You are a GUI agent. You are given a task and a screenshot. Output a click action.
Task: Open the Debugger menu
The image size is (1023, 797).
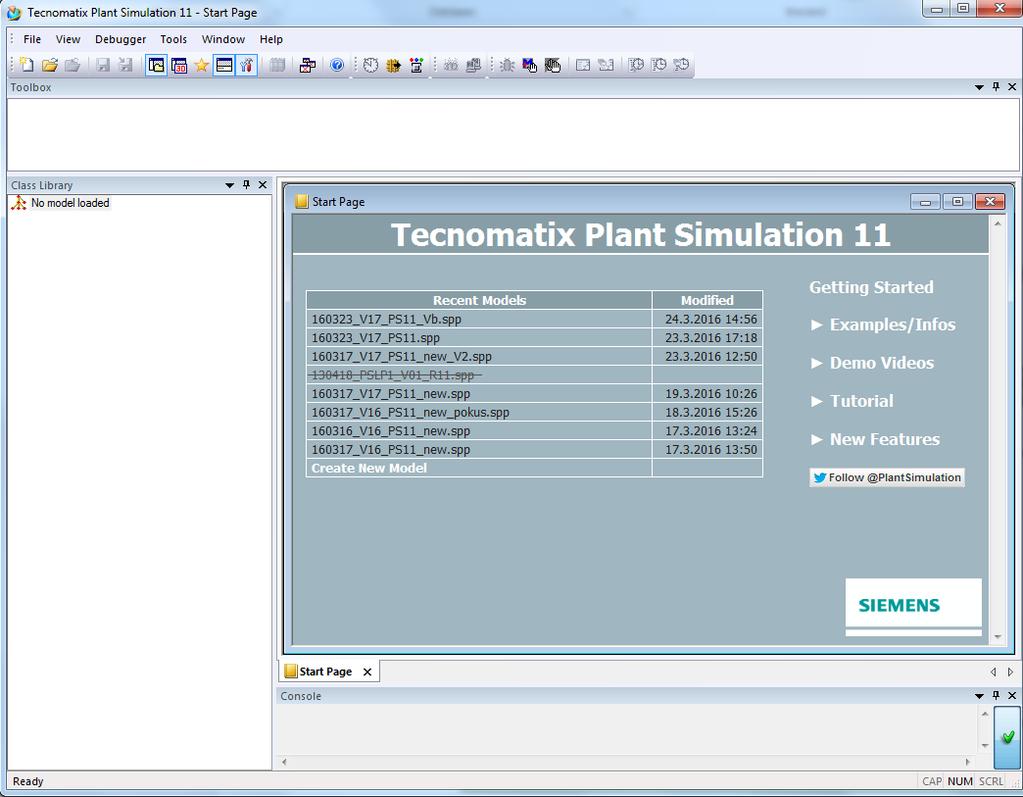121,39
